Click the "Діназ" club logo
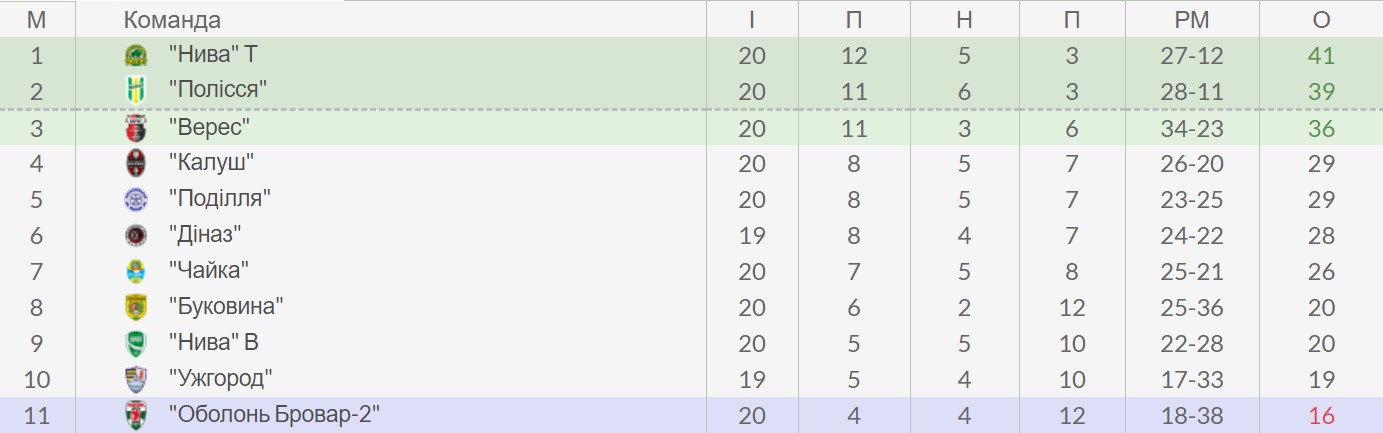 135,235
